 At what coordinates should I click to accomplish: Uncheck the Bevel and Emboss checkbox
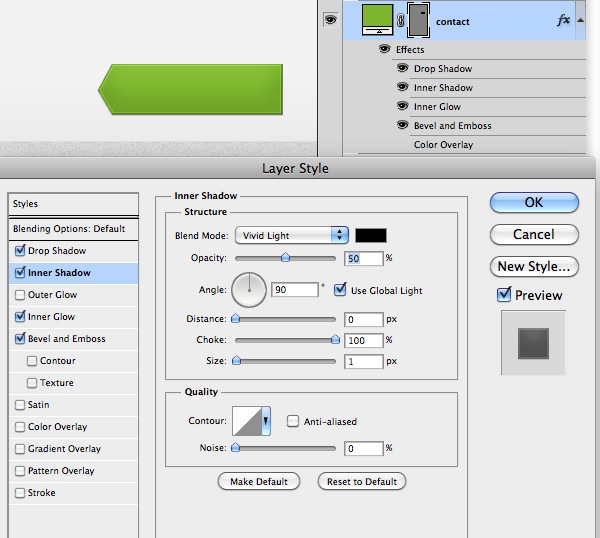pyautogui.click(x=20, y=338)
